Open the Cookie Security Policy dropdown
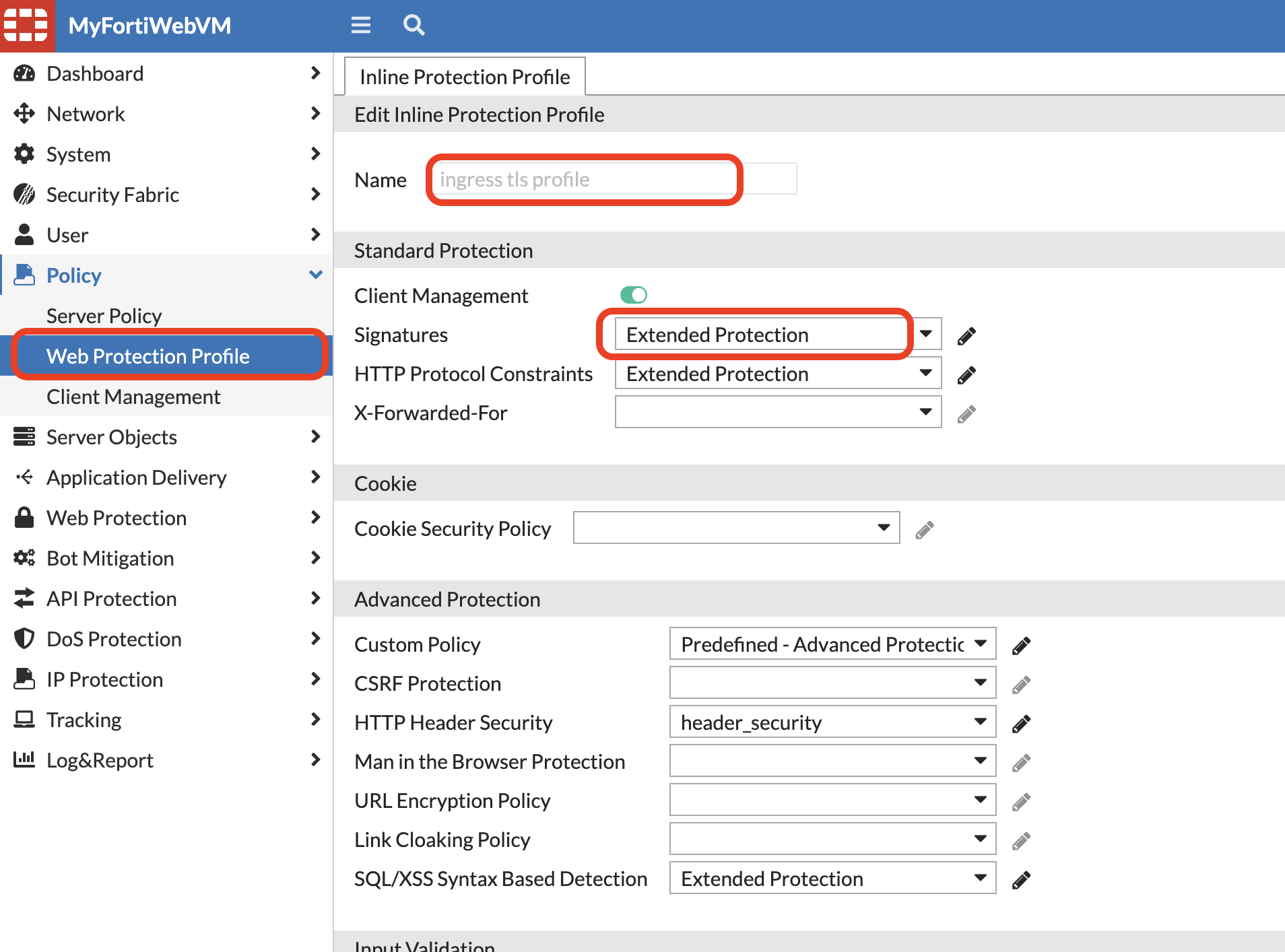1285x952 pixels. 736,528
